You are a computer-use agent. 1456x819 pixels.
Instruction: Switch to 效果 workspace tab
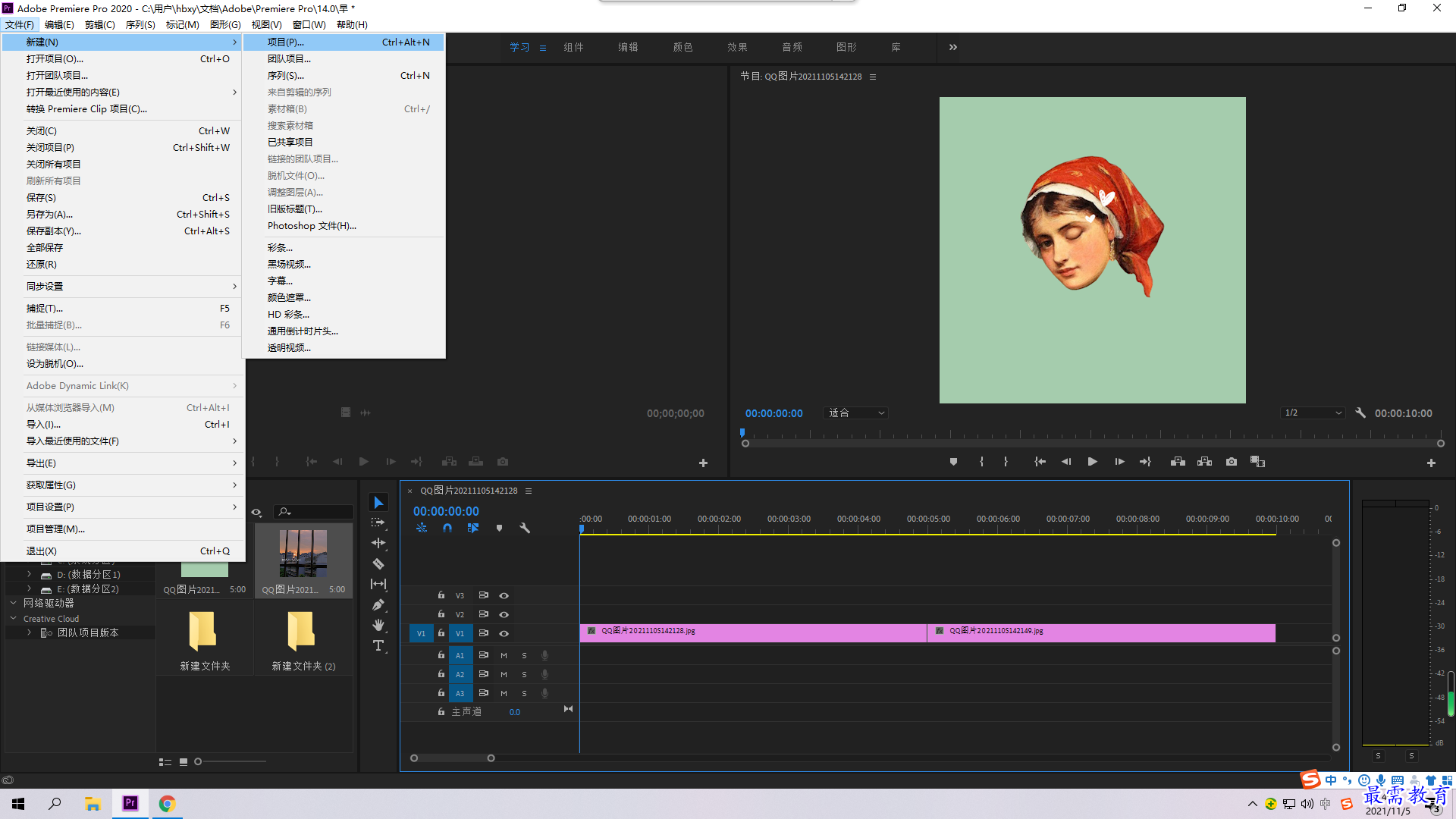pos(737,47)
